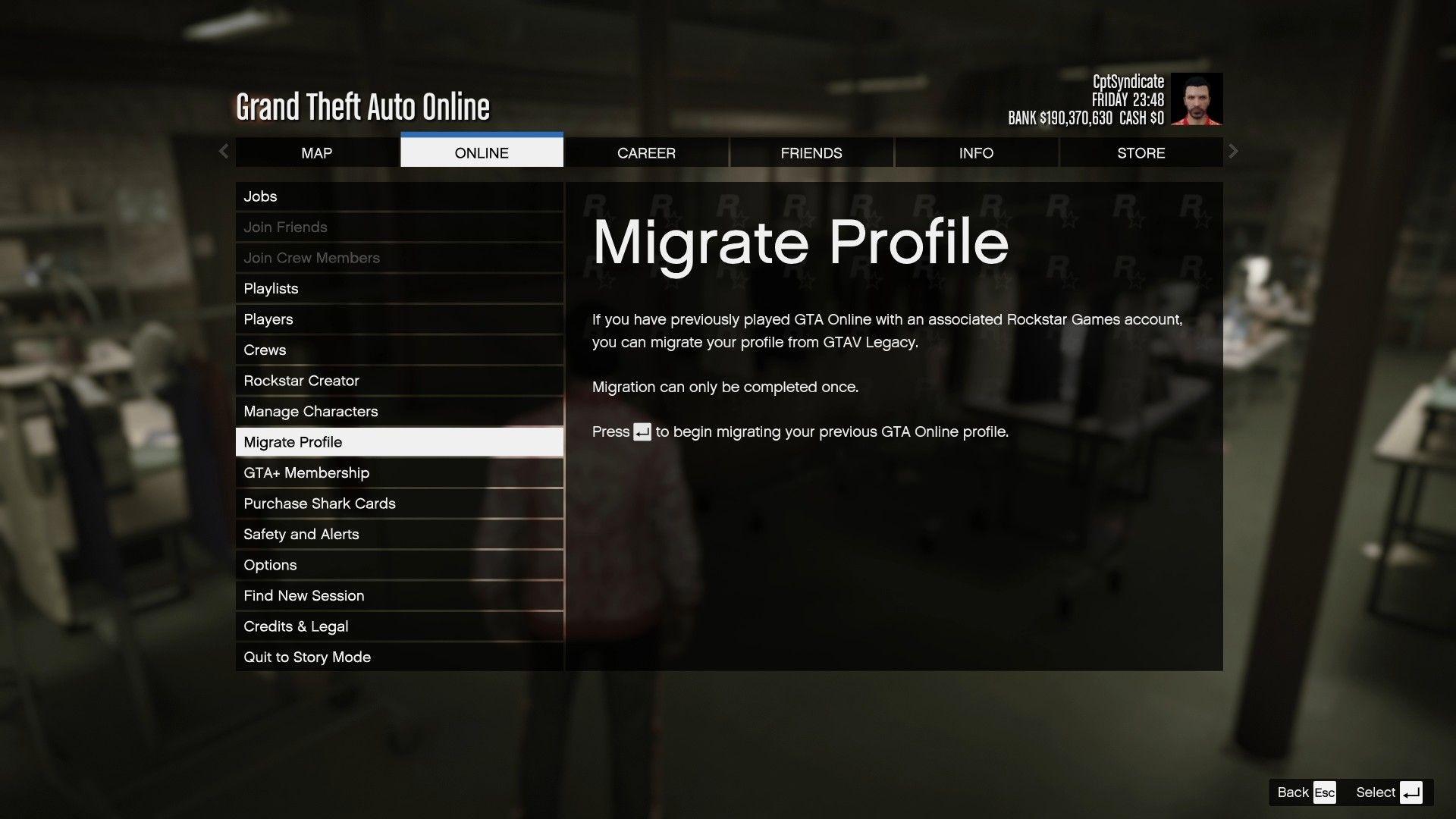Select the FRIENDS tab

pyautogui.click(x=811, y=152)
